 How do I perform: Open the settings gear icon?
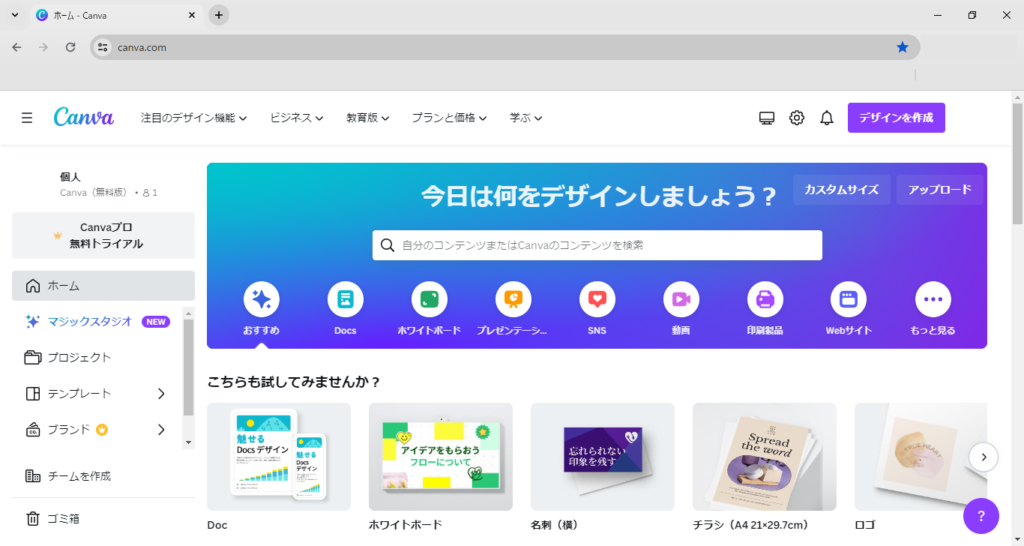796,118
